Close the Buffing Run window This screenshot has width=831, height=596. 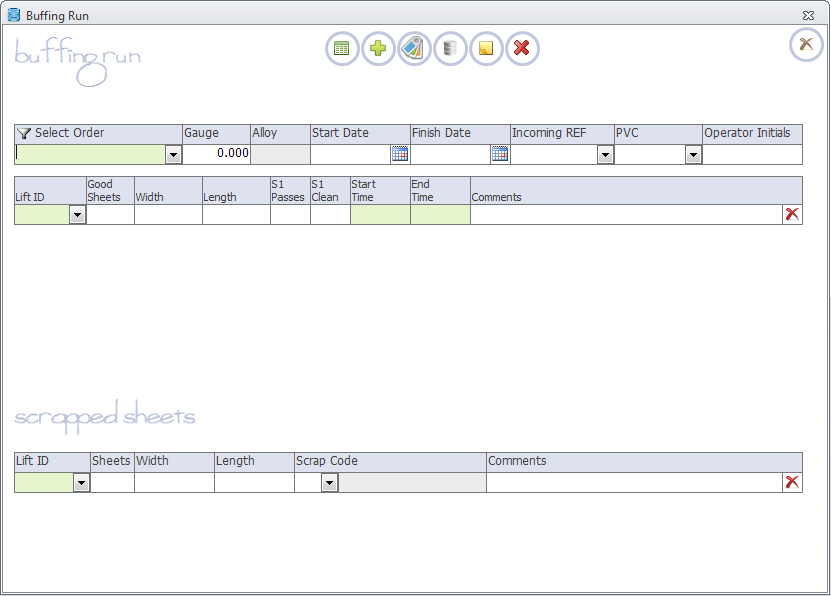pyautogui.click(x=808, y=15)
